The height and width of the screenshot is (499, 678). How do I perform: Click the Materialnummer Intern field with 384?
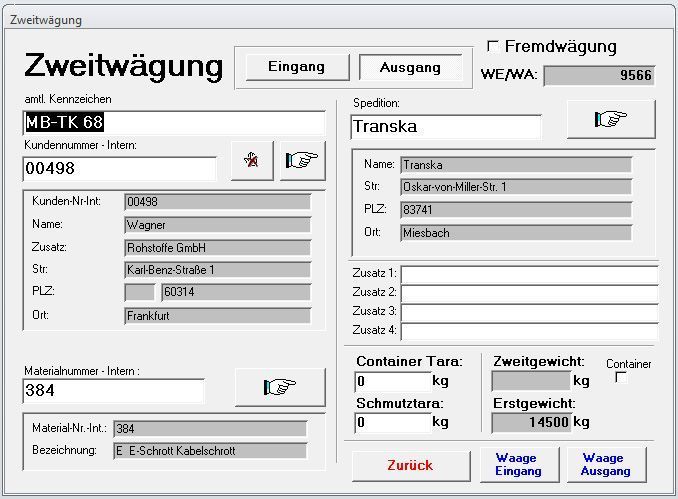click(x=113, y=391)
